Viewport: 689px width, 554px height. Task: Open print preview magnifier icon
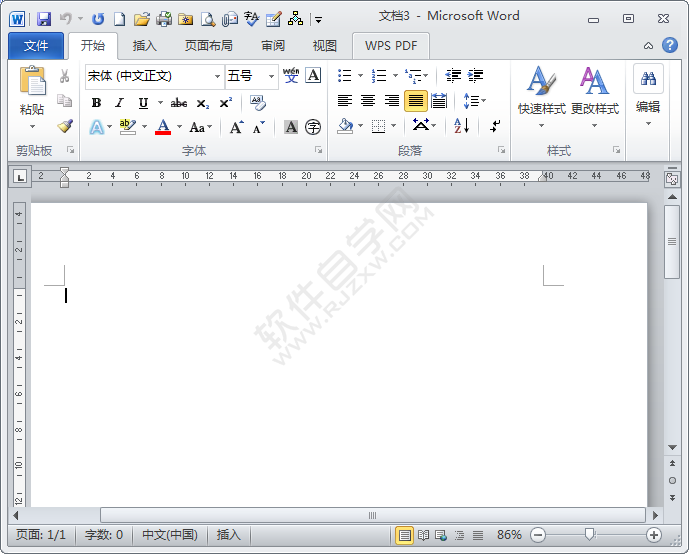coord(208,19)
